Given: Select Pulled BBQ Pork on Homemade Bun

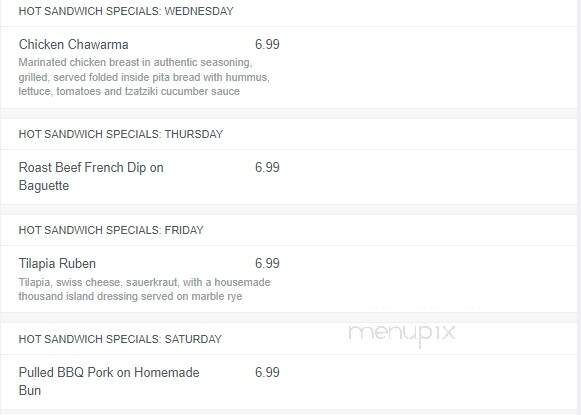Looking at the screenshot, I should pyautogui.click(x=109, y=381).
